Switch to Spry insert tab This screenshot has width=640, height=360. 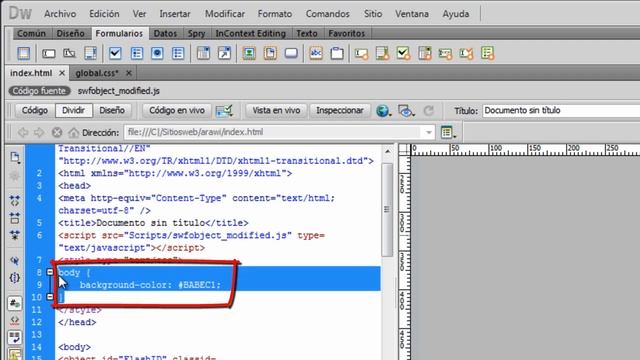coord(196,33)
